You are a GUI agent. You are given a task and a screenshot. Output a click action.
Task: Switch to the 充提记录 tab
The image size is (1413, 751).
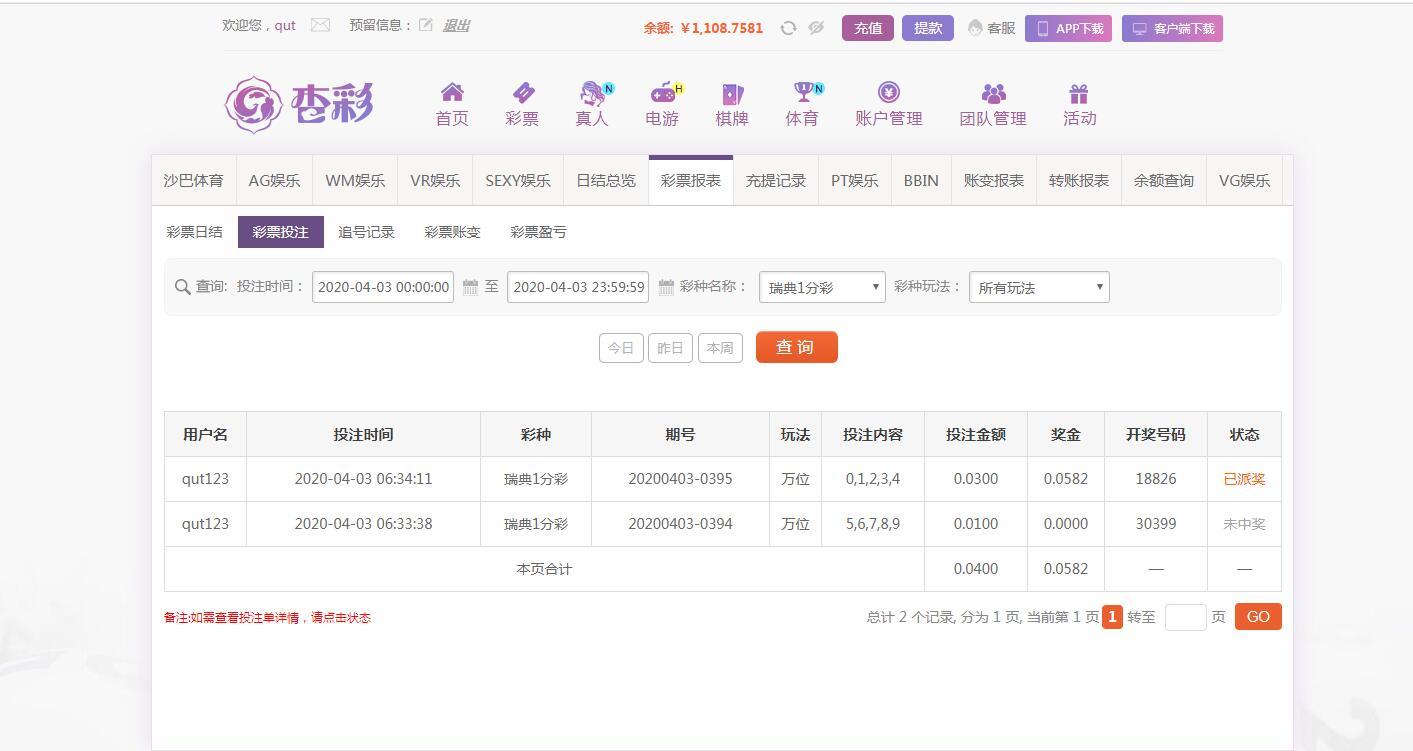click(x=776, y=181)
